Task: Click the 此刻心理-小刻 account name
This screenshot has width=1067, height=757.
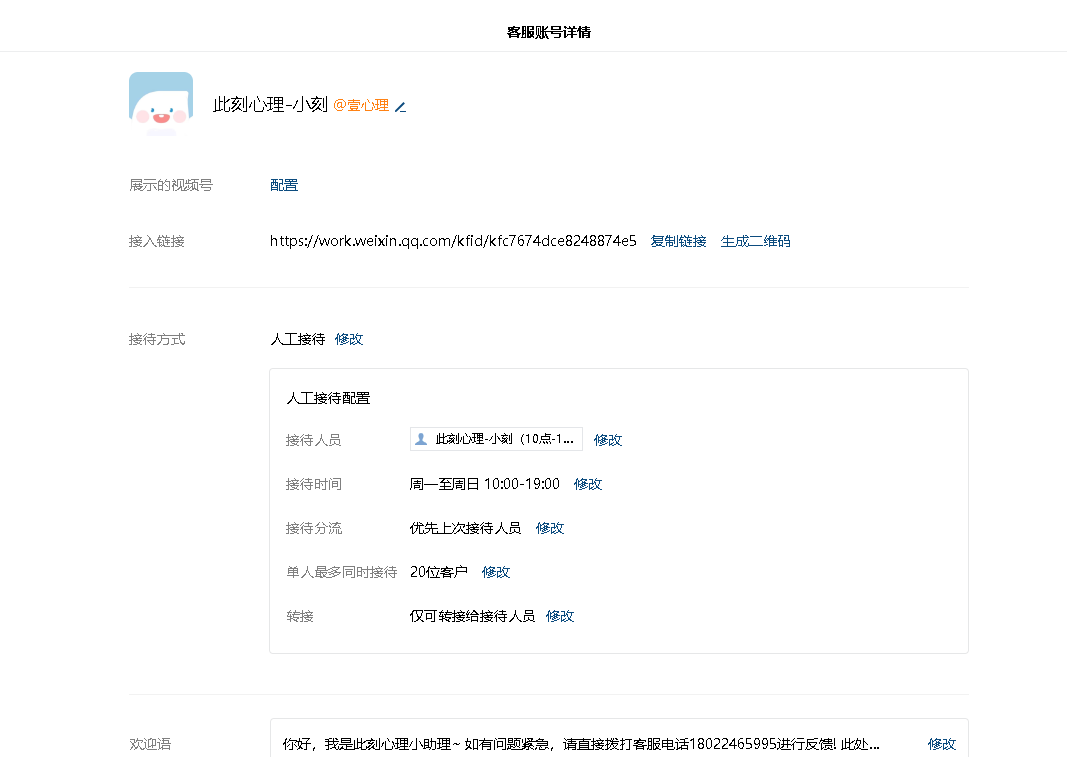Action: pyautogui.click(x=270, y=105)
